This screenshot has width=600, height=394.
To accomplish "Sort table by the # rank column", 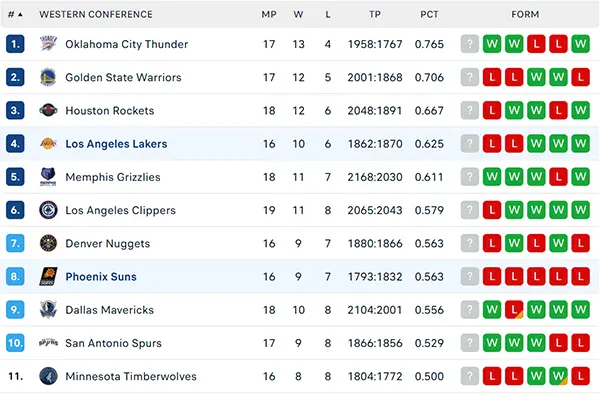I will (15, 15).
